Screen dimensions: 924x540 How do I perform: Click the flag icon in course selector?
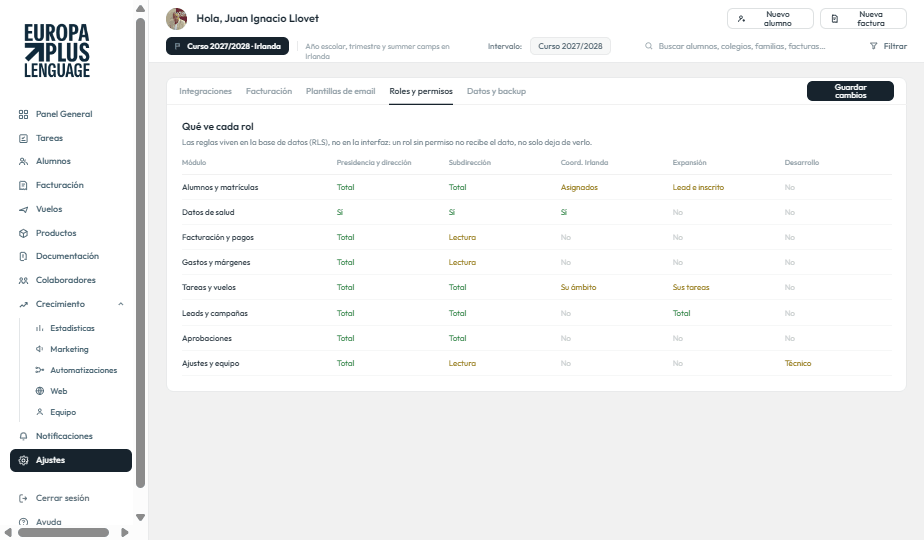tap(177, 46)
